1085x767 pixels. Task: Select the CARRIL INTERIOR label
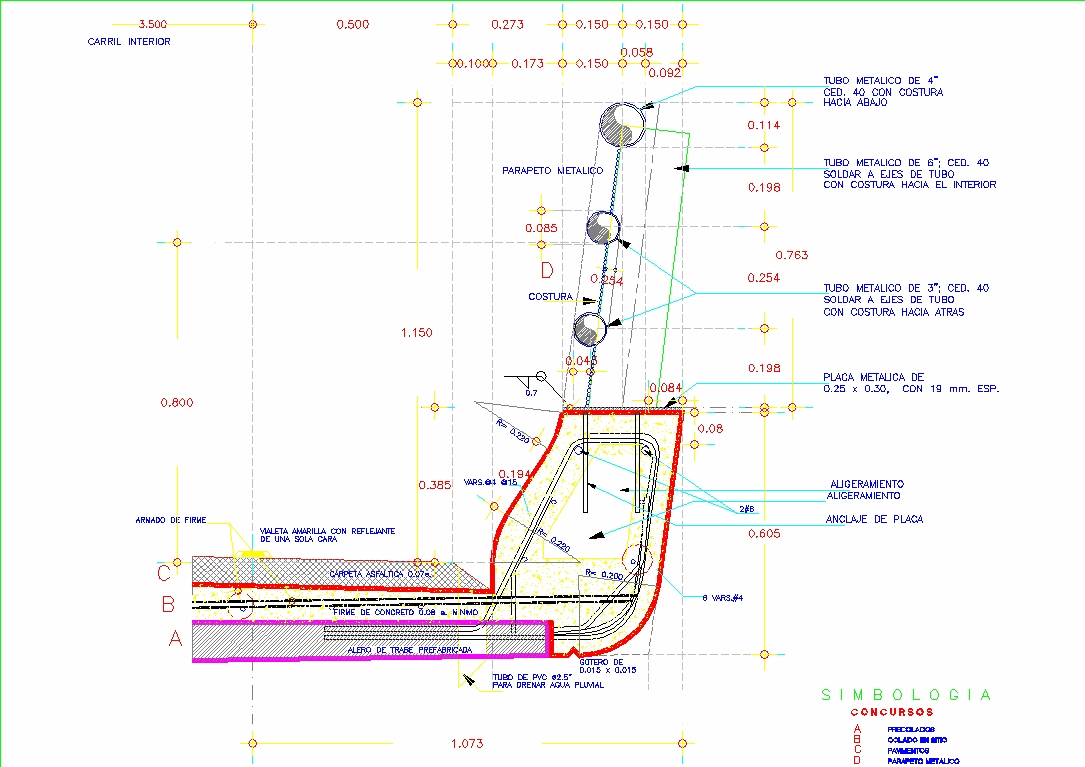(x=129, y=42)
